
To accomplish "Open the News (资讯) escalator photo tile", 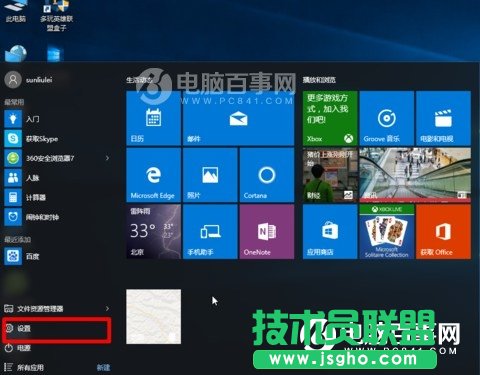I will click(x=415, y=175).
